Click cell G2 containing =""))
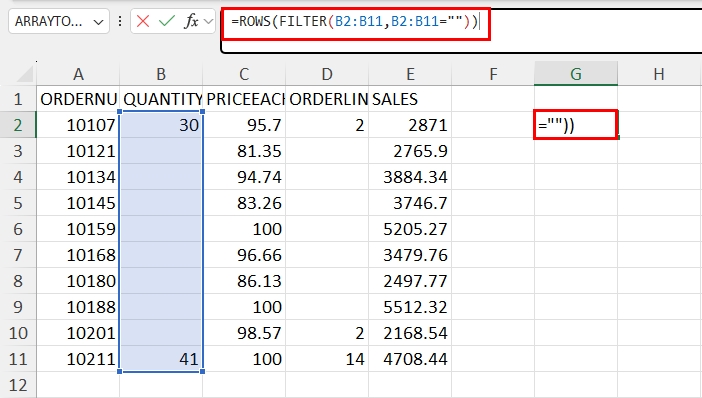The height and width of the screenshot is (398, 702). (576, 125)
